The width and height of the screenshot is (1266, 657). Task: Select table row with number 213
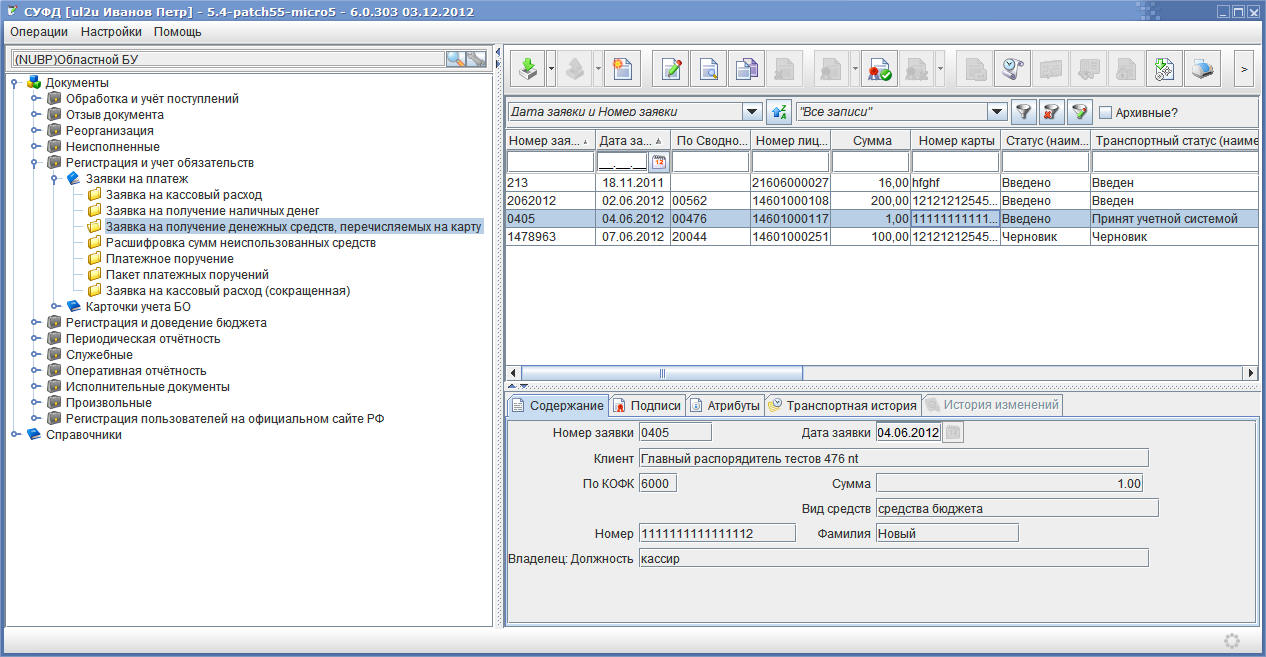[x=881, y=183]
